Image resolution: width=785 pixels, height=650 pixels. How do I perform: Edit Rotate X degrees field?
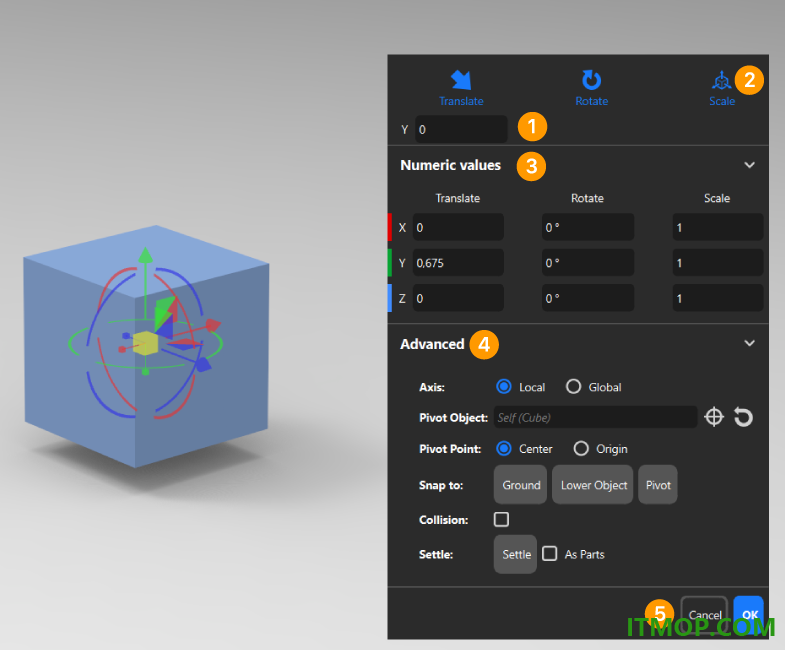coord(588,227)
